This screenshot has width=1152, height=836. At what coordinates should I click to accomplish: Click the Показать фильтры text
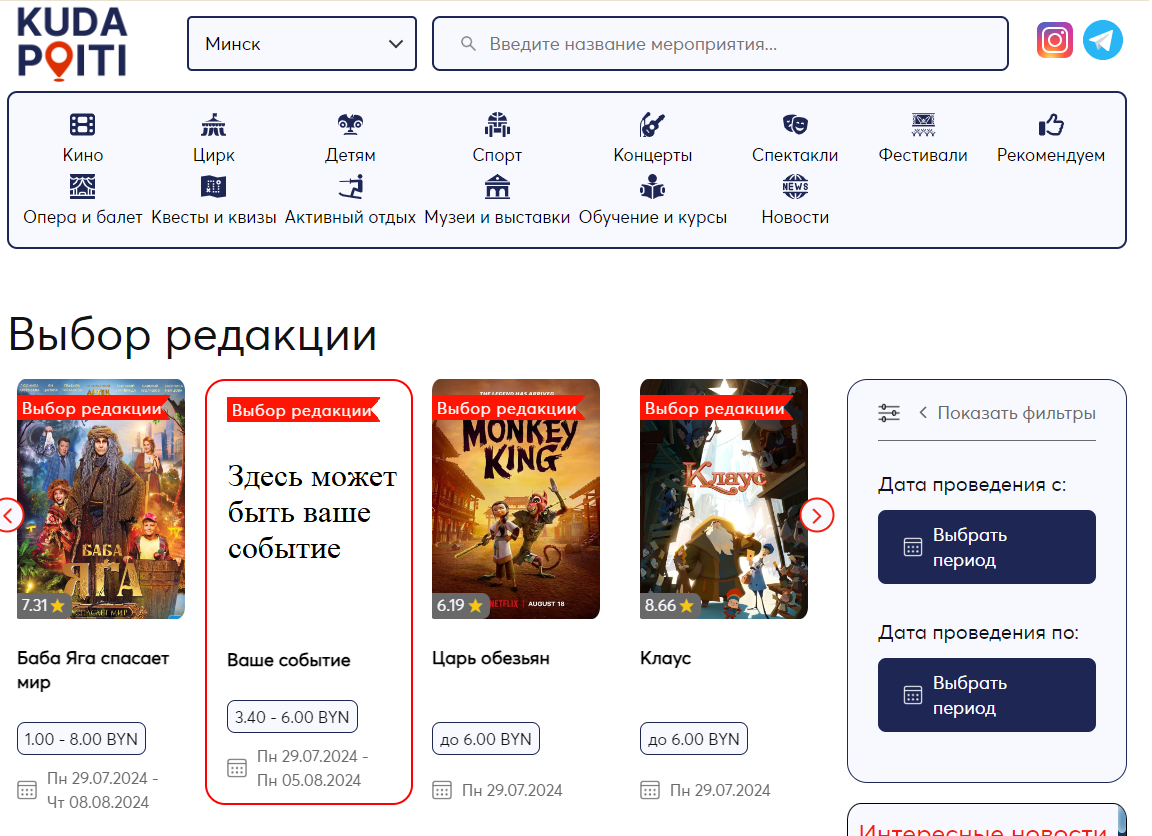[x=1016, y=413]
